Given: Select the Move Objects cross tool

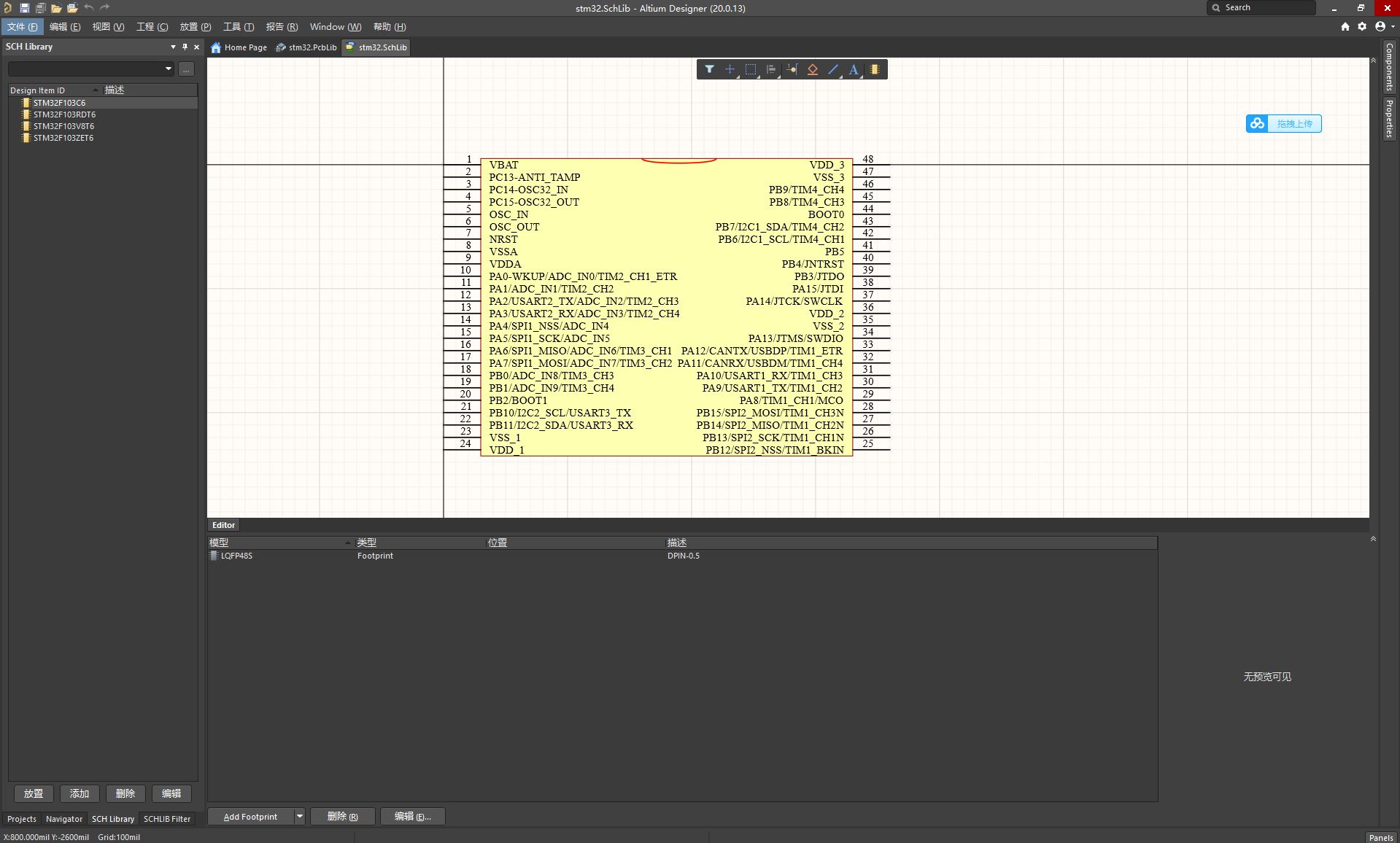Looking at the screenshot, I should tap(730, 69).
